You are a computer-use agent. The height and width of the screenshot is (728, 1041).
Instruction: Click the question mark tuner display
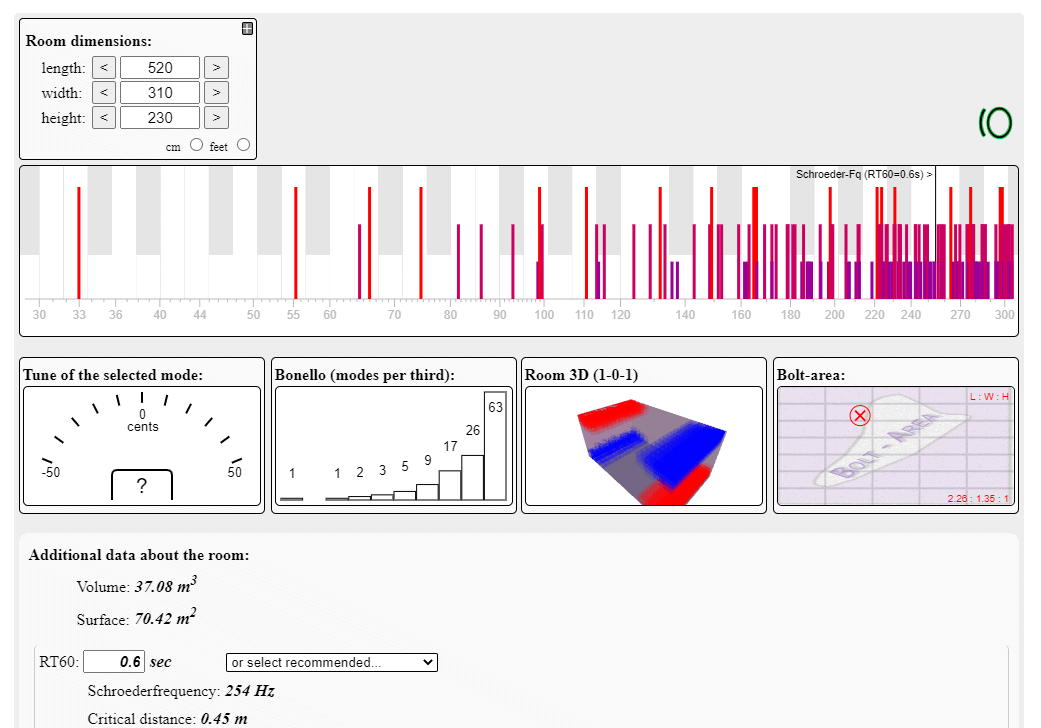[x=141, y=485]
